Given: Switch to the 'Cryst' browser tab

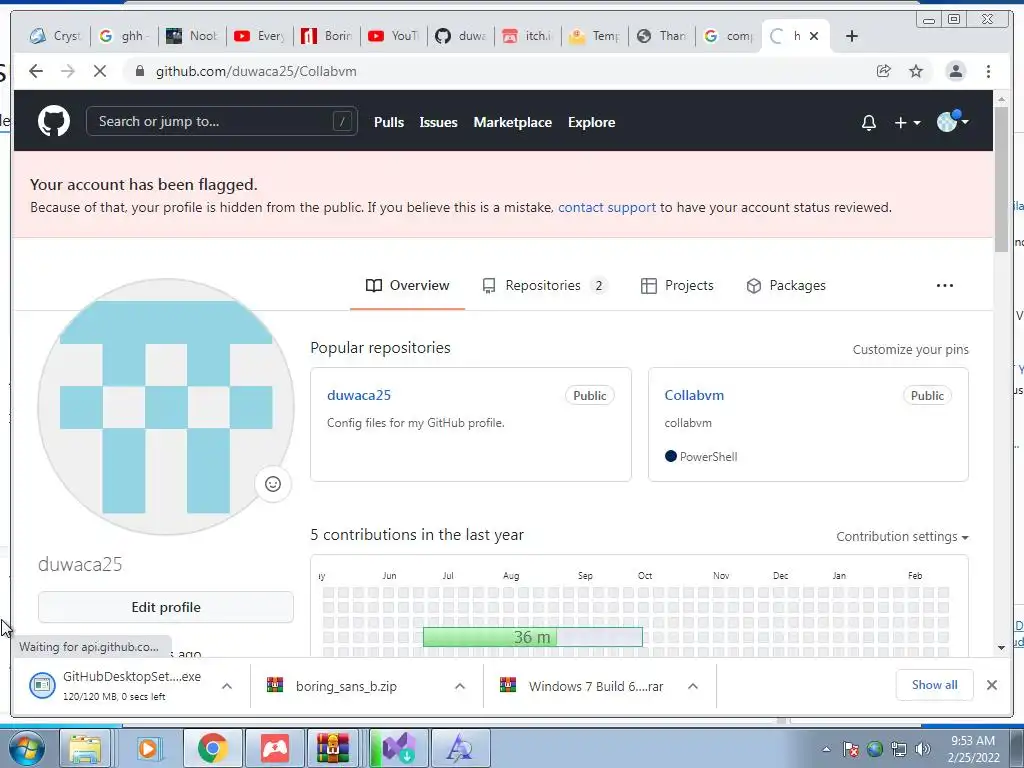Looking at the screenshot, I should 56,36.
